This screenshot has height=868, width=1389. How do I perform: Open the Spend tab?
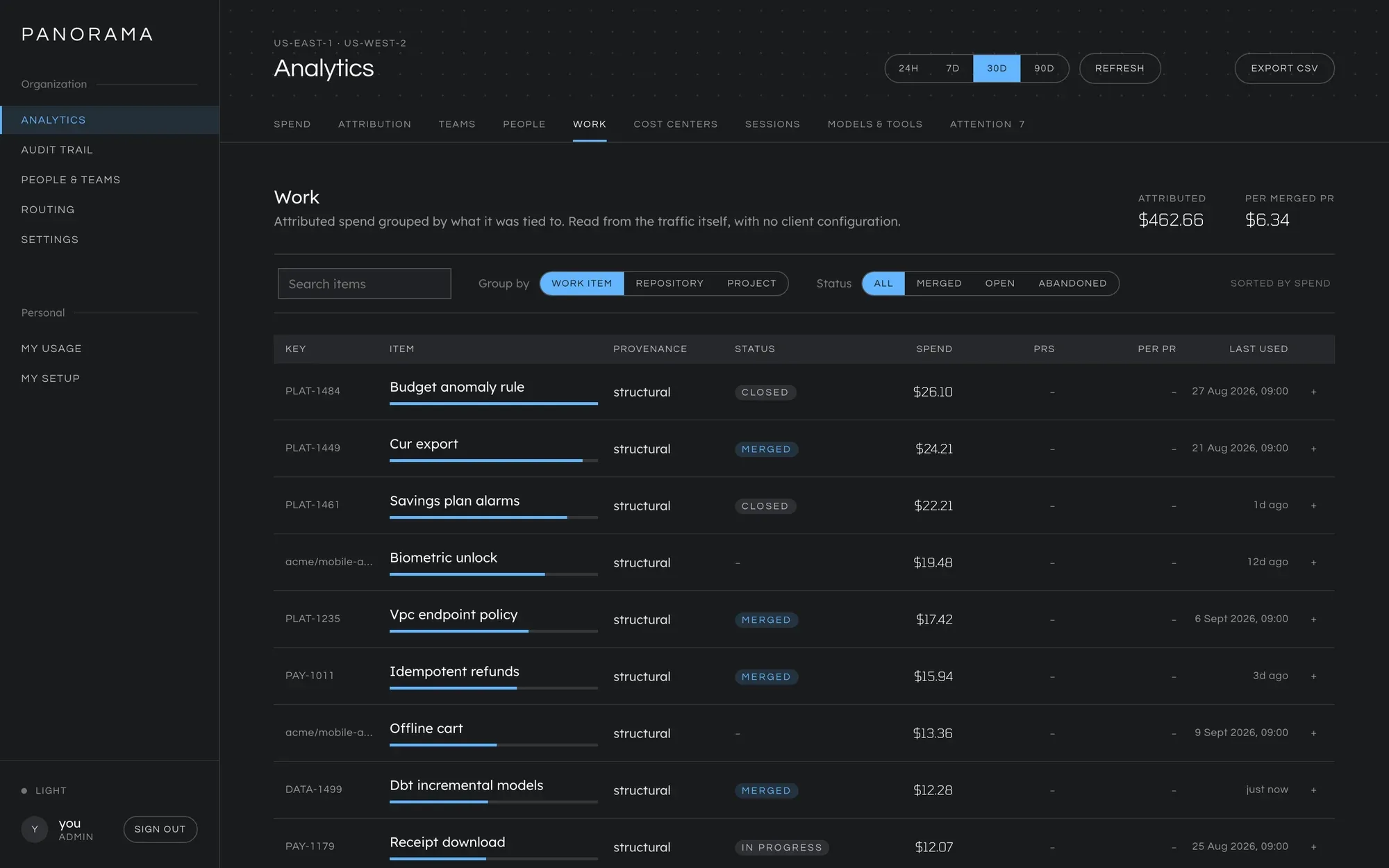[292, 124]
